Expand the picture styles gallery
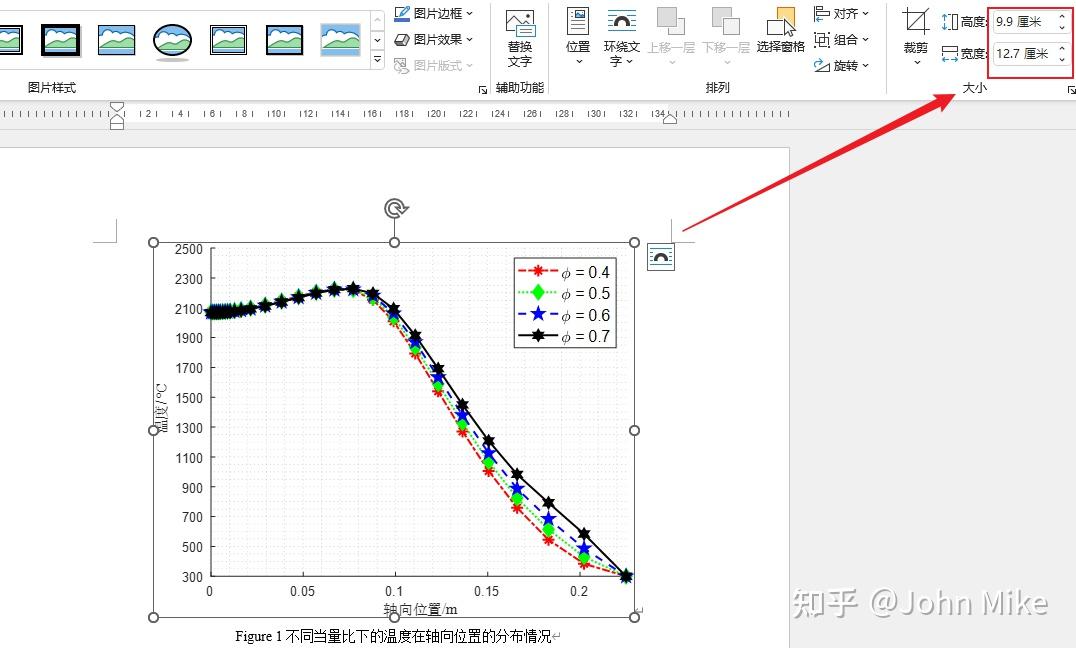1076x648 pixels. pos(378,59)
